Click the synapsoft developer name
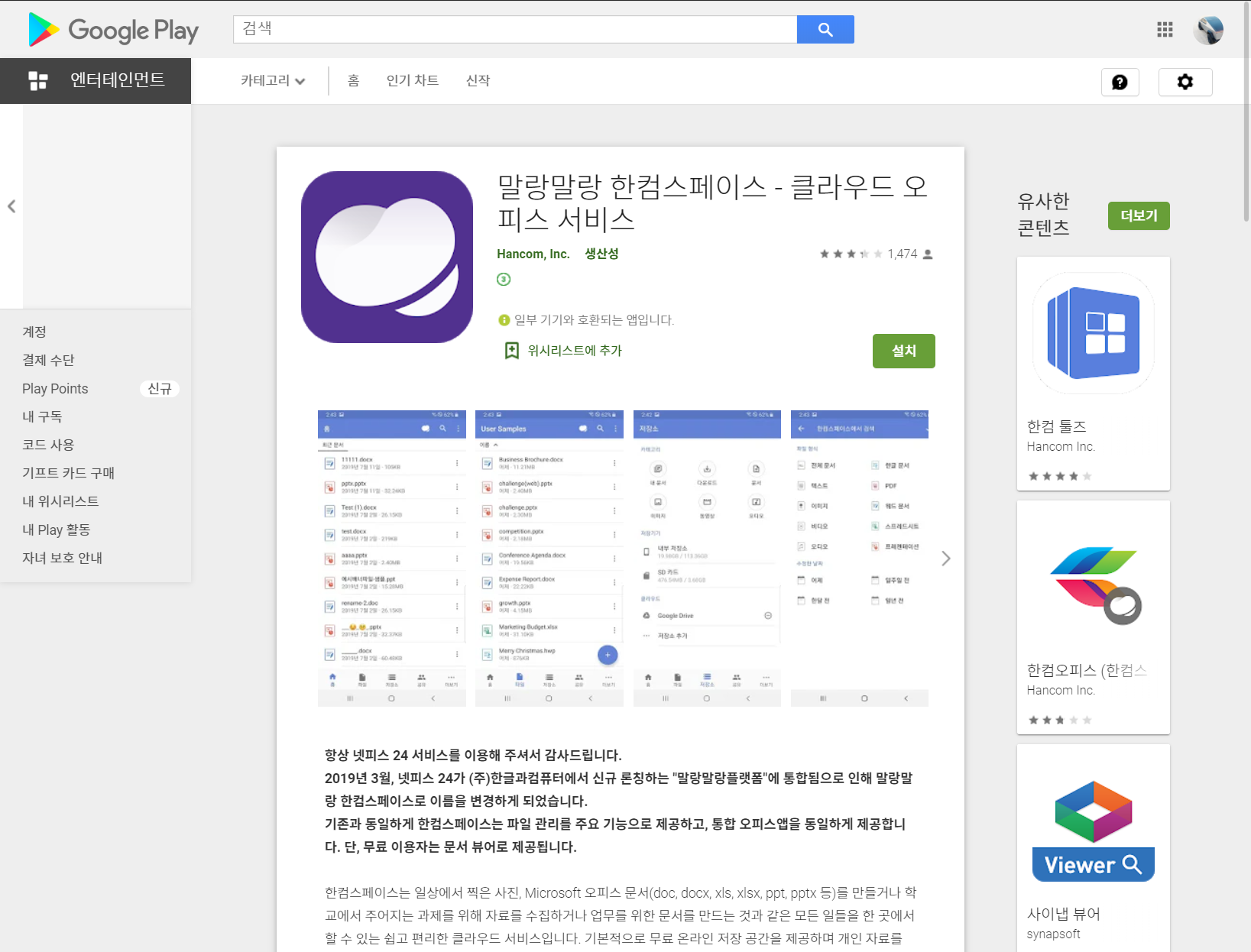The image size is (1251, 952). click(1053, 934)
